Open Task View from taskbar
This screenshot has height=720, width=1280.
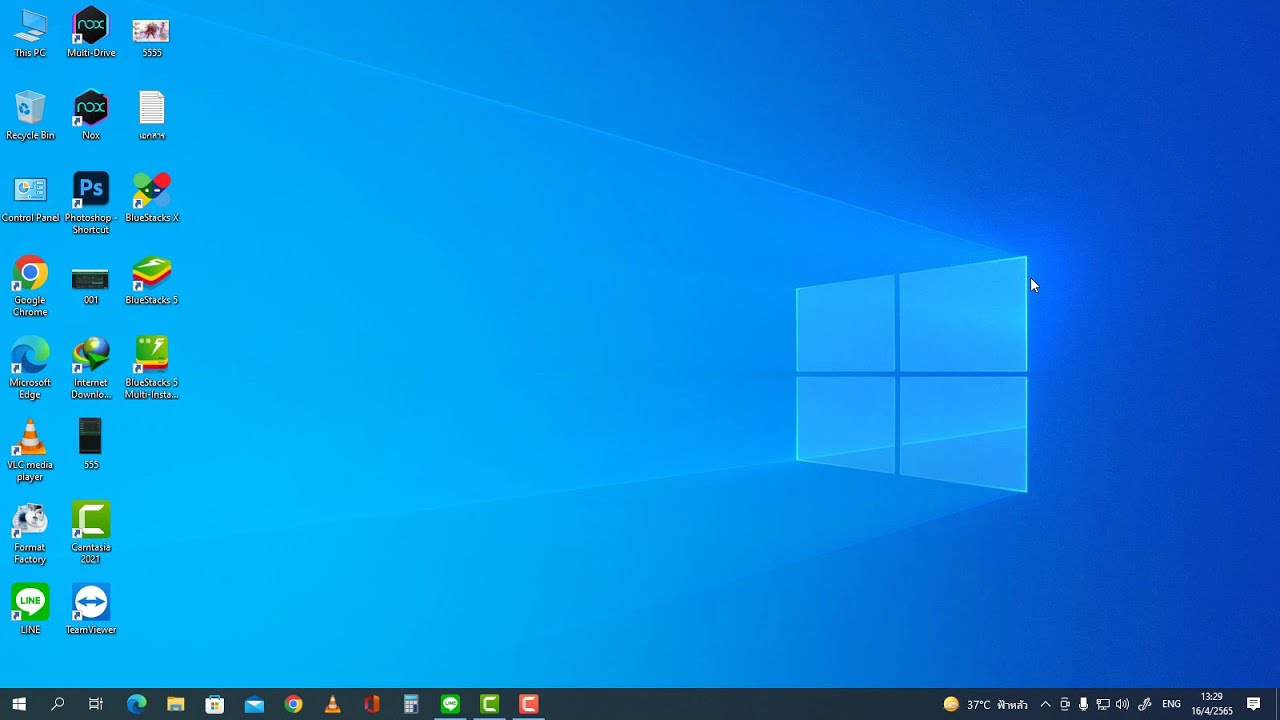click(x=96, y=704)
